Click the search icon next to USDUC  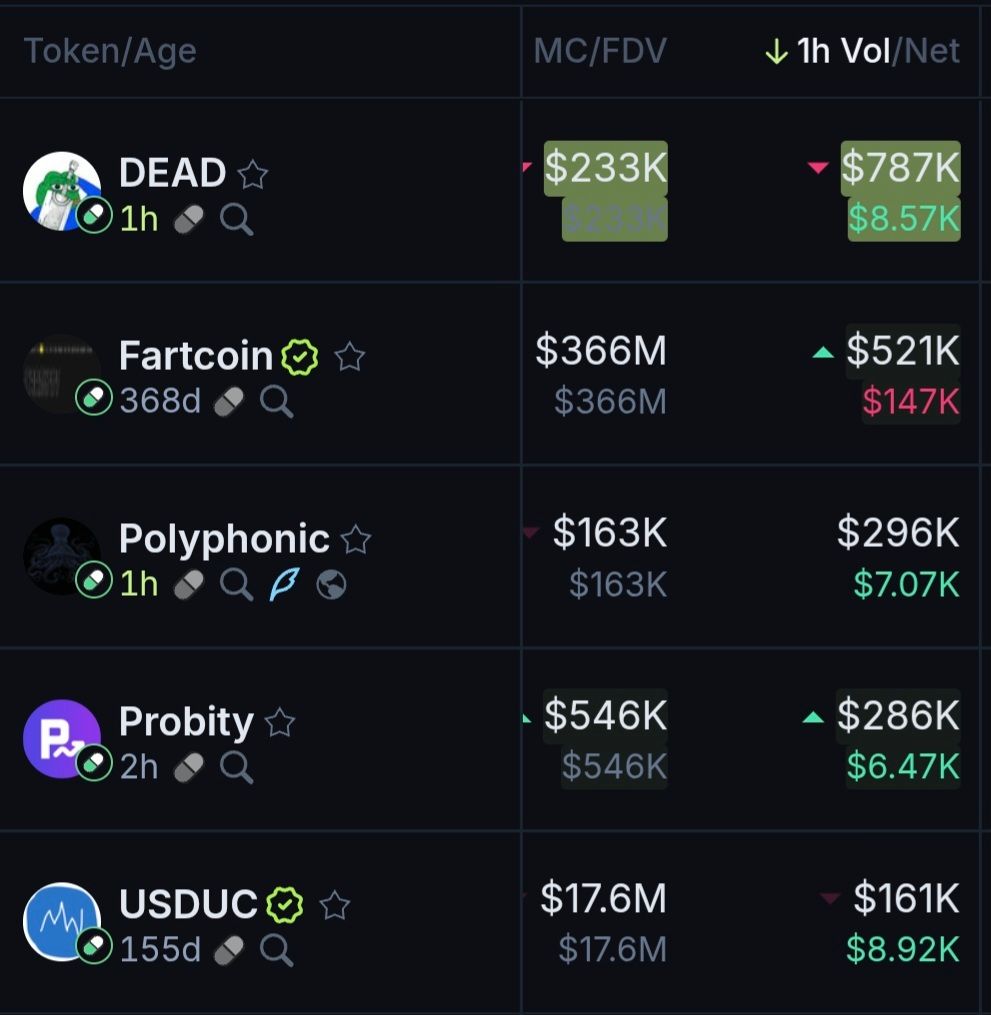(x=276, y=950)
